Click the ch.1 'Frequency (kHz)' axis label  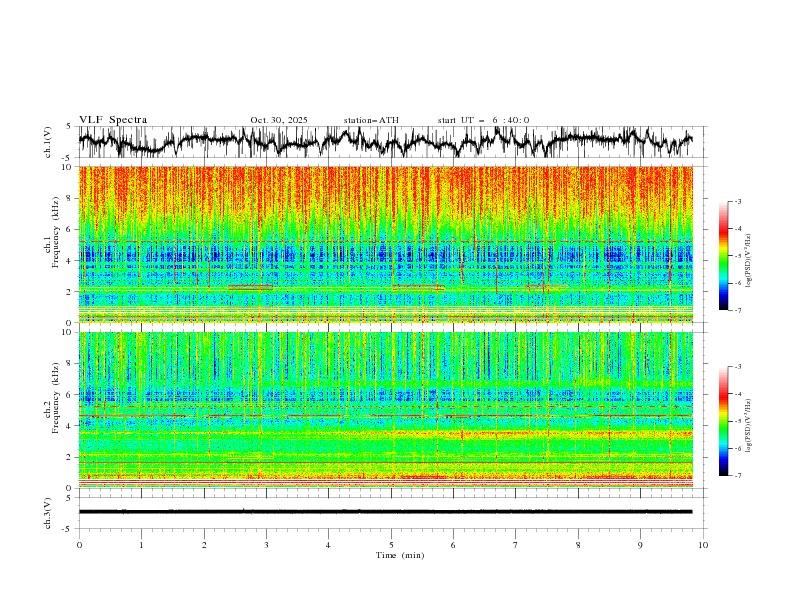pyautogui.click(x=56, y=232)
